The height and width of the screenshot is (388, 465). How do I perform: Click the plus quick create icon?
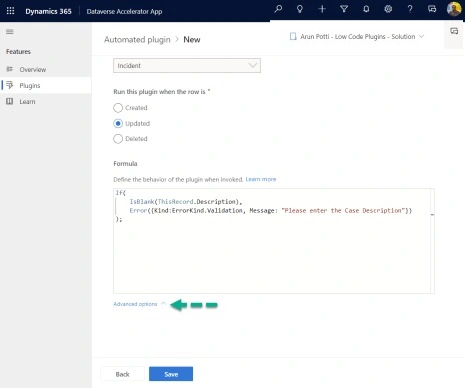pos(322,9)
